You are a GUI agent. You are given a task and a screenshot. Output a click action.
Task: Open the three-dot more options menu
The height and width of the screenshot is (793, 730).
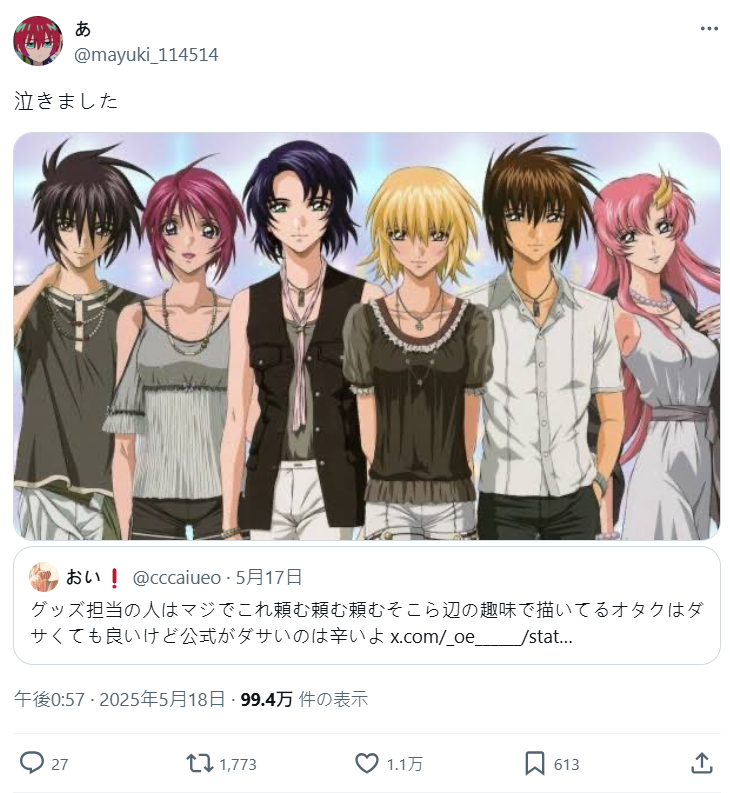(709, 29)
